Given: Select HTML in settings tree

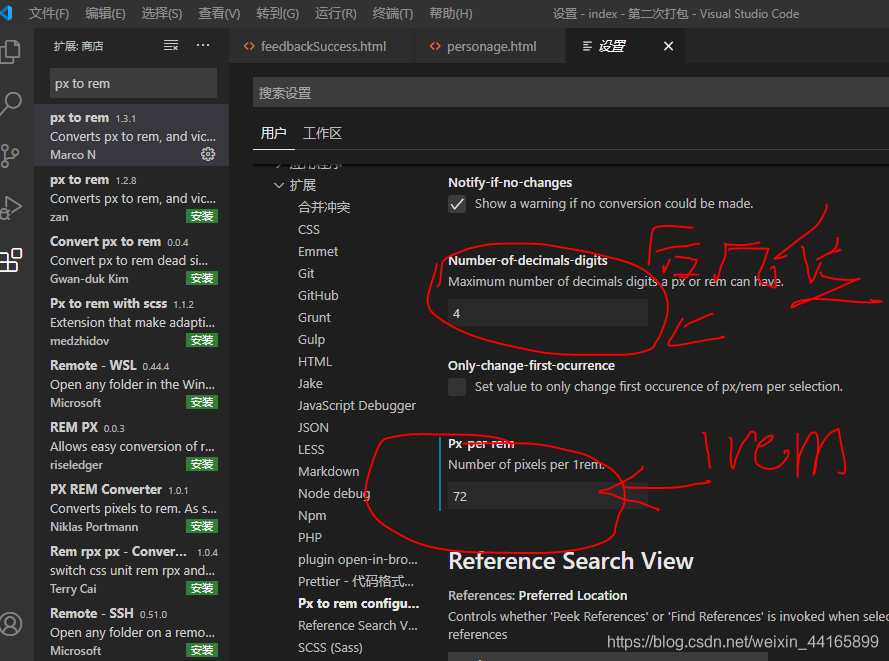Looking at the screenshot, I should pos(315,362).
